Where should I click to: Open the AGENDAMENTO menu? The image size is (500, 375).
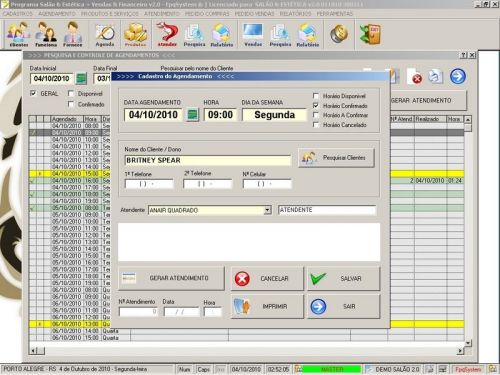click(57, 14)
